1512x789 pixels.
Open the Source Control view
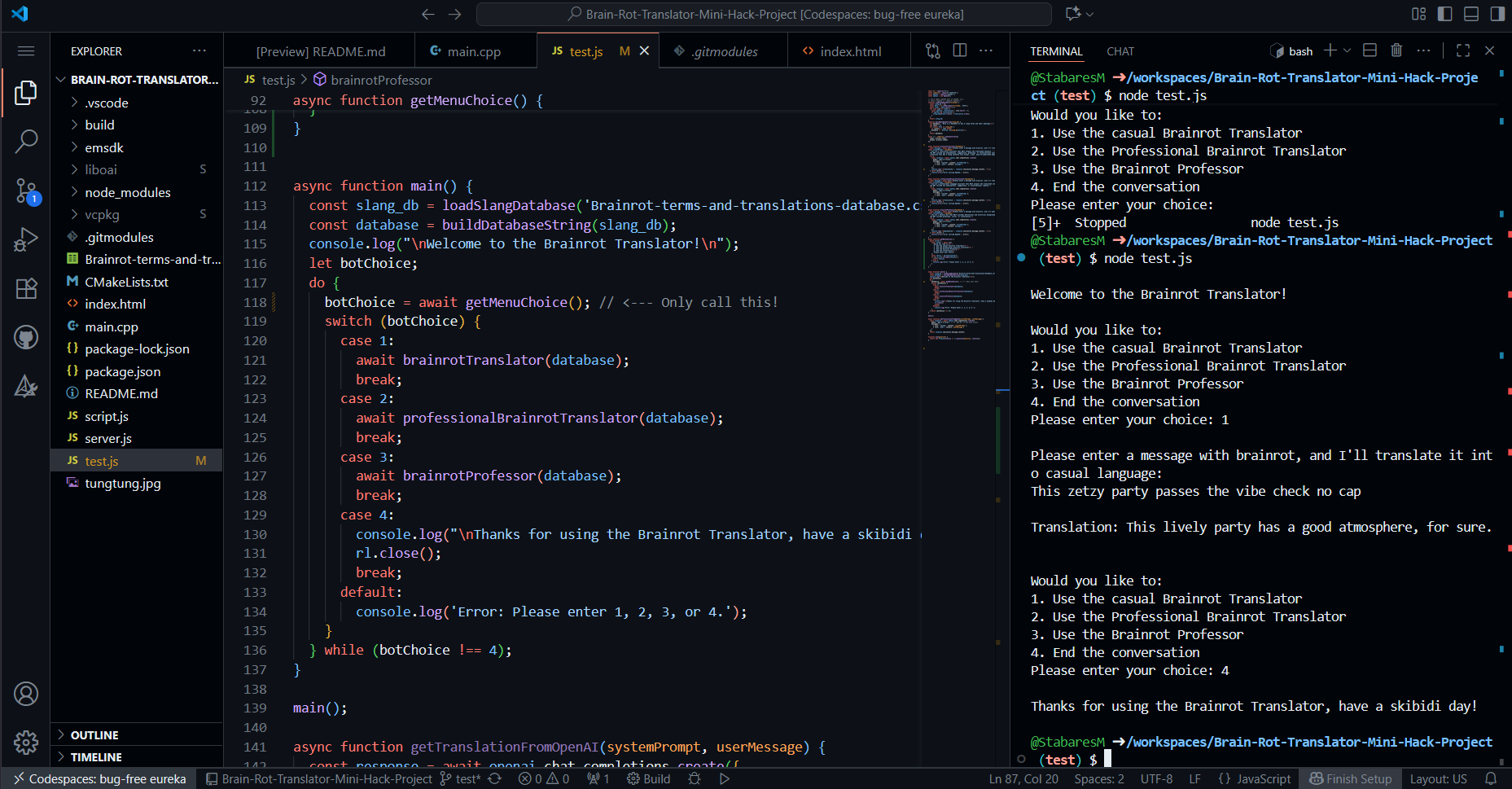pos(26,191)
